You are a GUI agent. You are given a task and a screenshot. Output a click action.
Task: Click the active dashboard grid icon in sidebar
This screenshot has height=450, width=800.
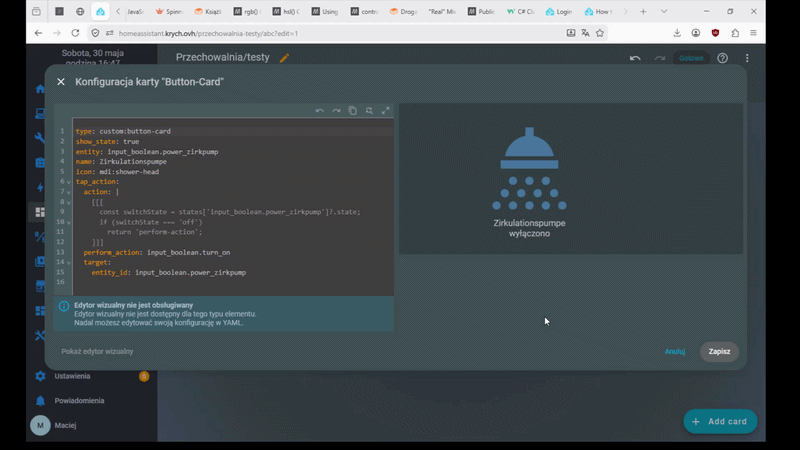click(40, 212)
